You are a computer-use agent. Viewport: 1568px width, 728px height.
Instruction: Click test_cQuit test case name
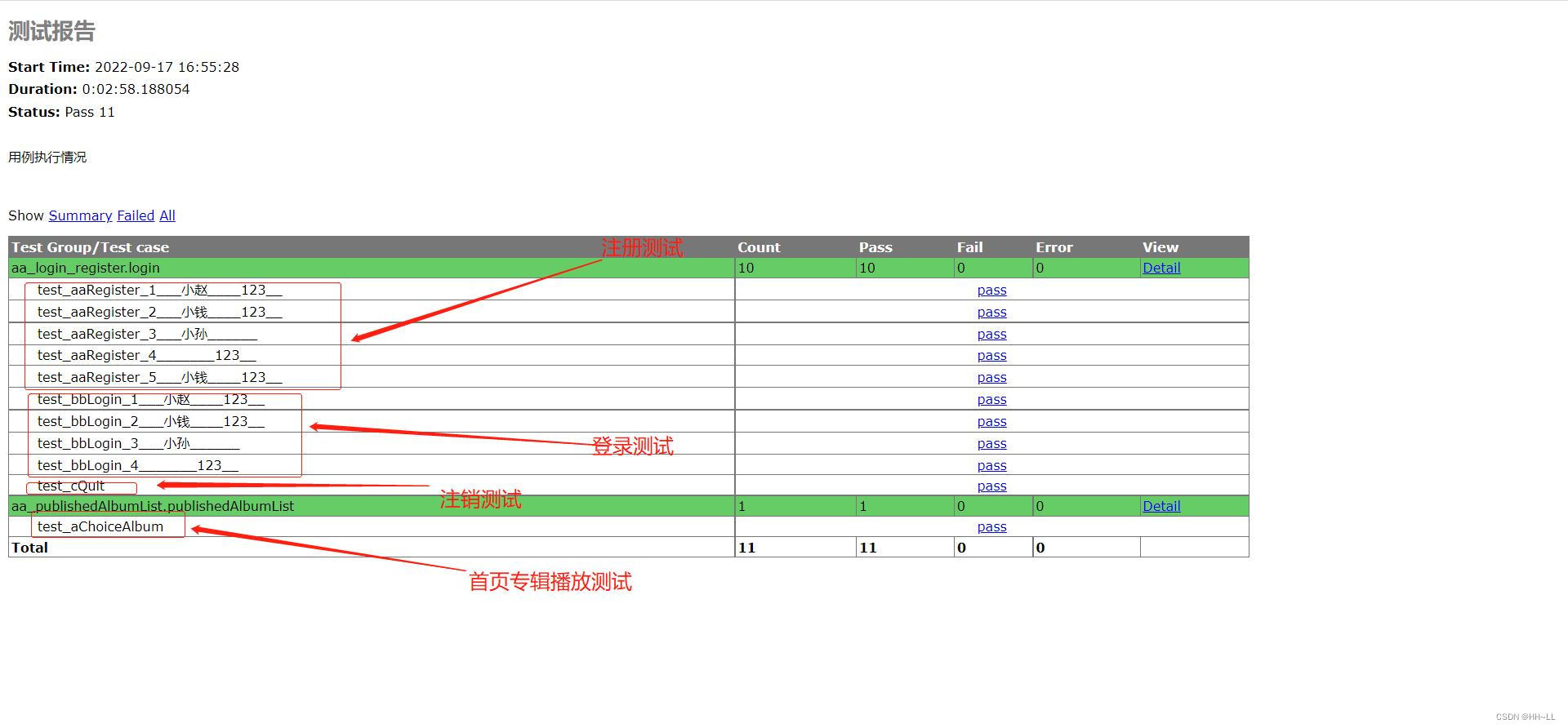[x=71, y=486]
